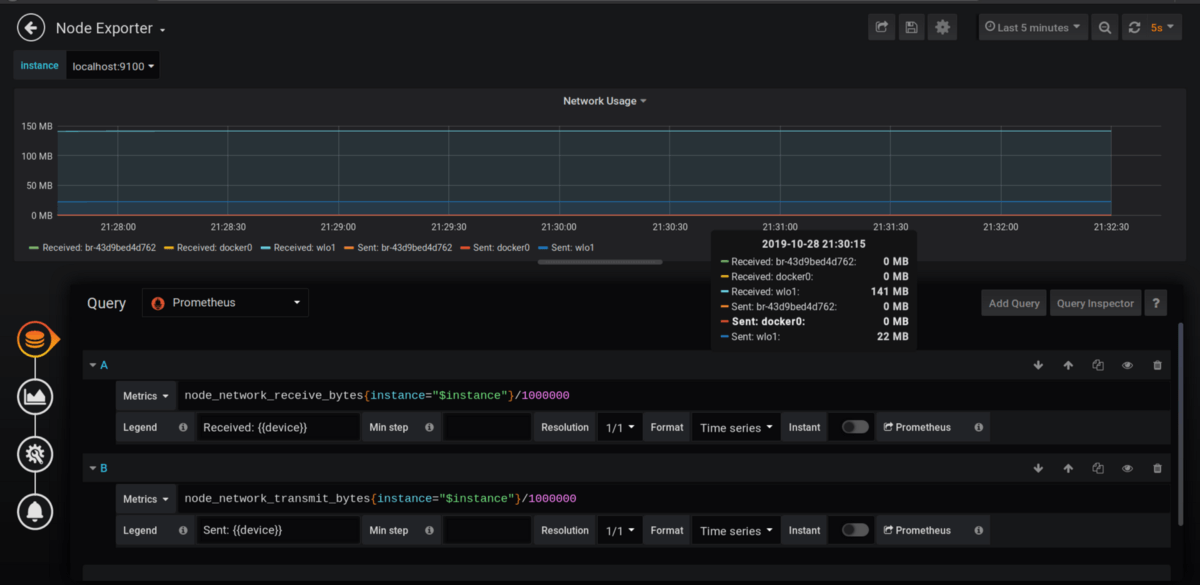Toggle Received: br-43d9bed4d762 legend series
This screenshot has height=585, width=1200.
click(99, 247)
